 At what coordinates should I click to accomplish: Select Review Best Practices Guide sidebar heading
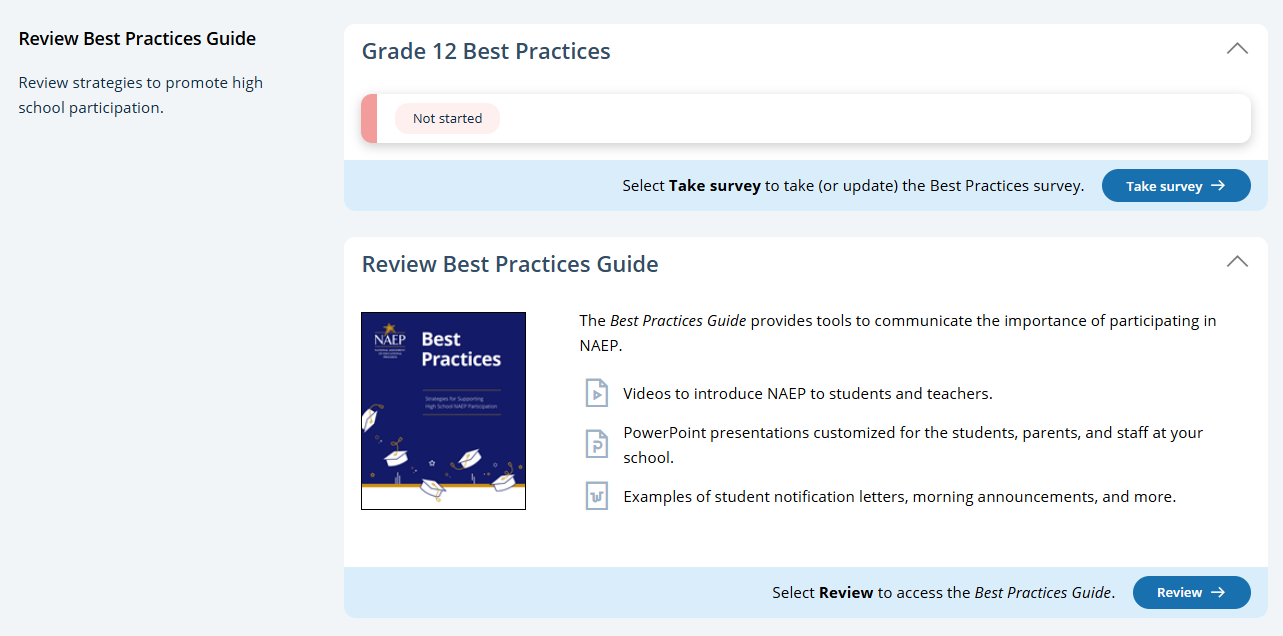tap(137, 39)
